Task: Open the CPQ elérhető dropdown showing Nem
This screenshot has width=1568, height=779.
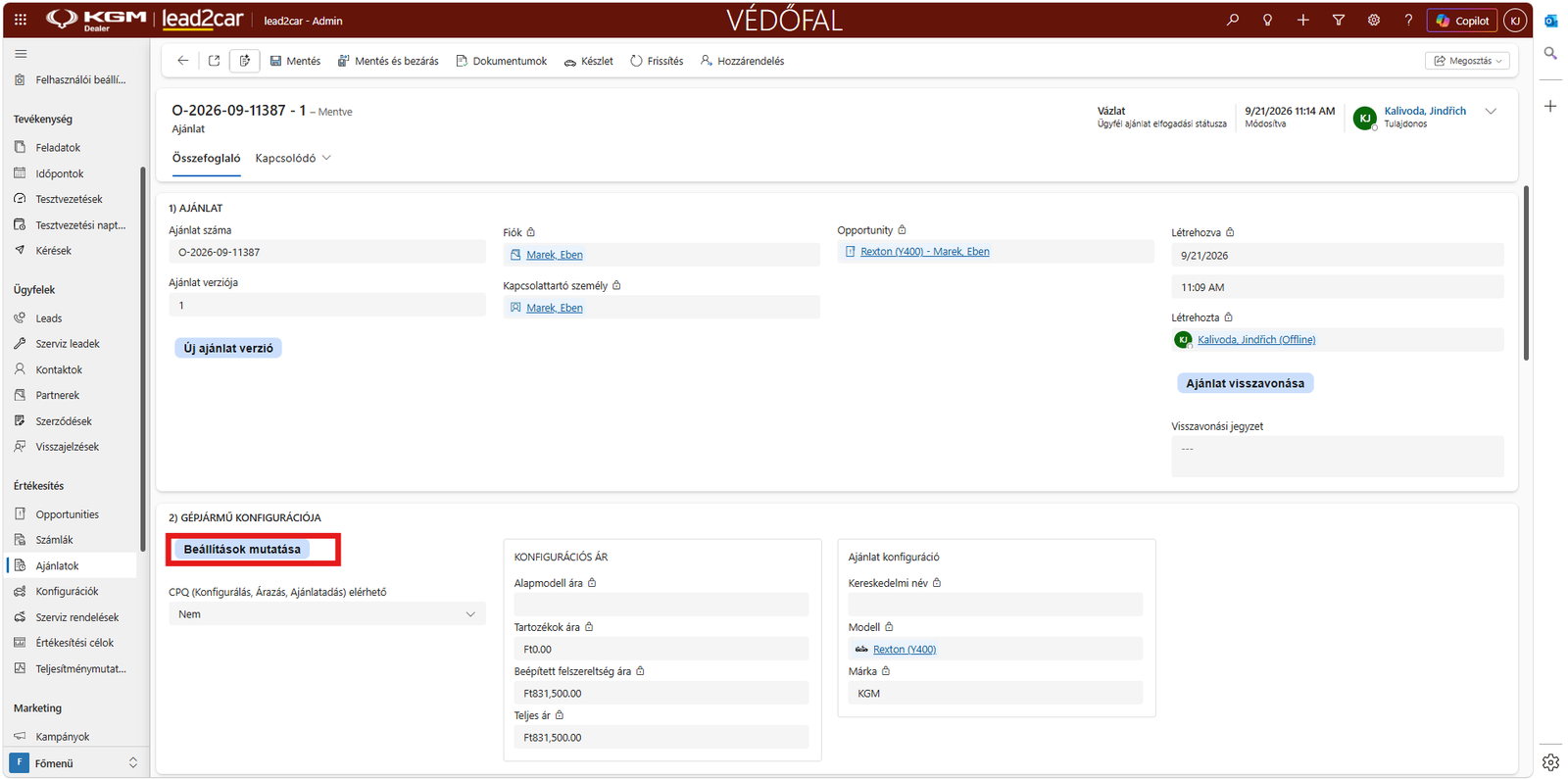Action: [327, 614]
